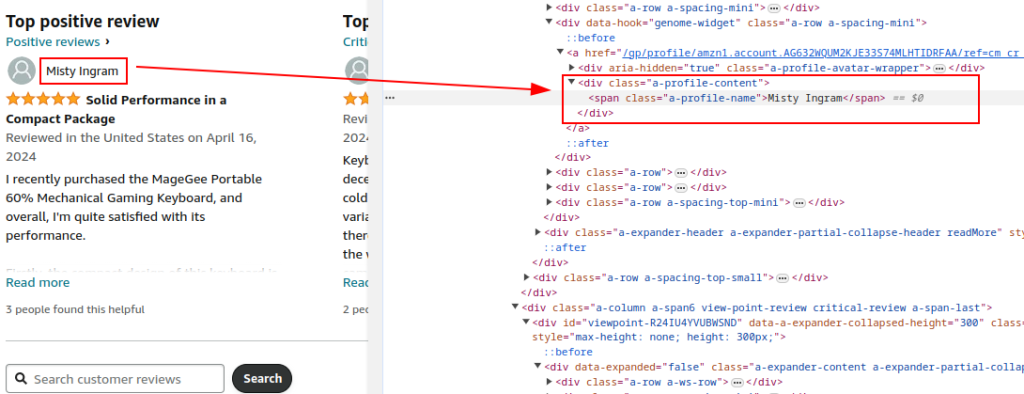The image size is (1024, 394).
Task: Click ellipsis badge in a-profile-avatar-wrapper div
Action: (x=938, y=68)
